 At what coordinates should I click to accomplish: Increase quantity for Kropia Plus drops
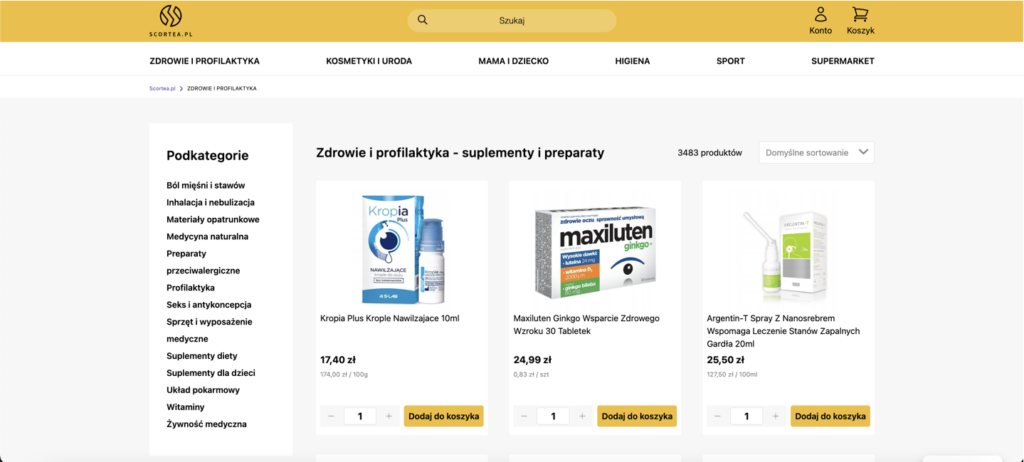coord(389,416)
